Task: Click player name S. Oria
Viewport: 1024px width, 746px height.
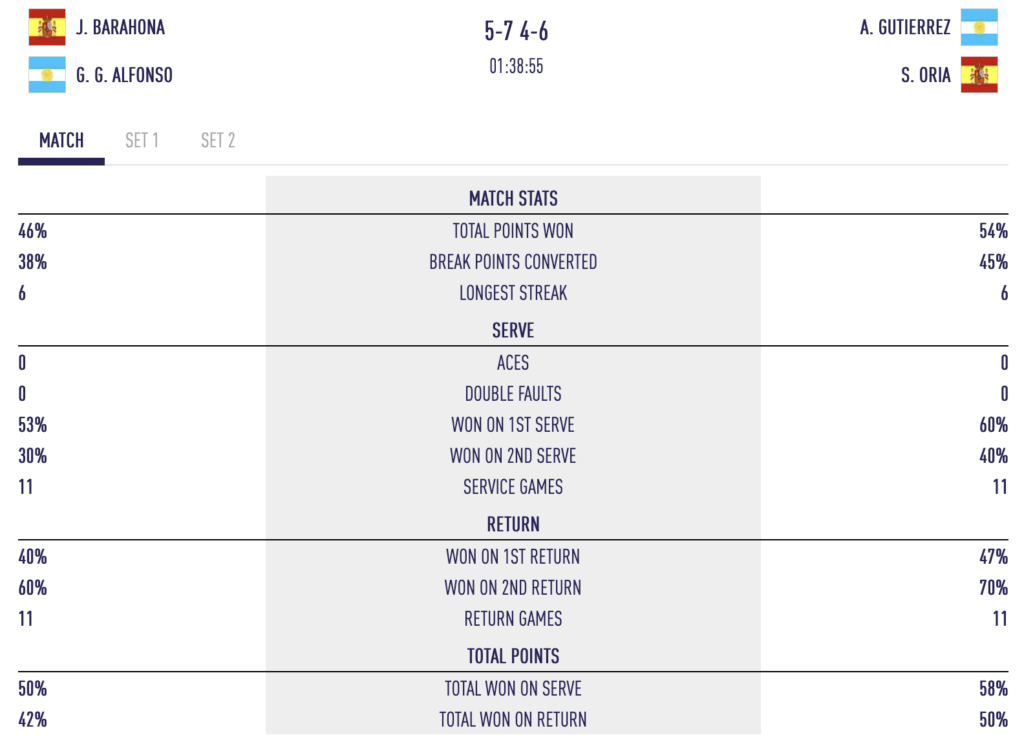Action: pos(925,75)
